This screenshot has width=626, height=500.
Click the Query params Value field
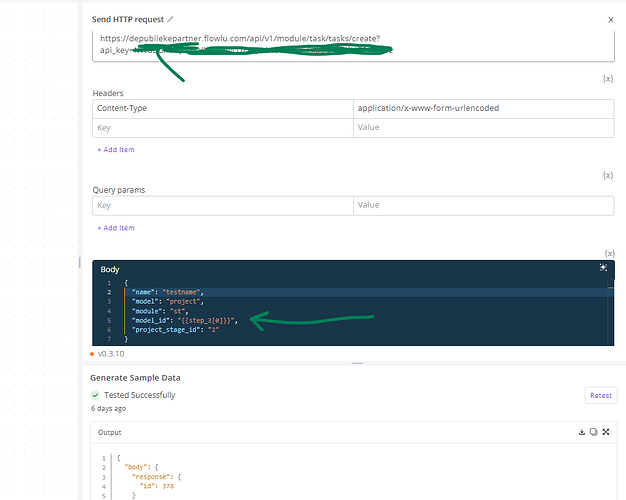click(x=483, y=205)
